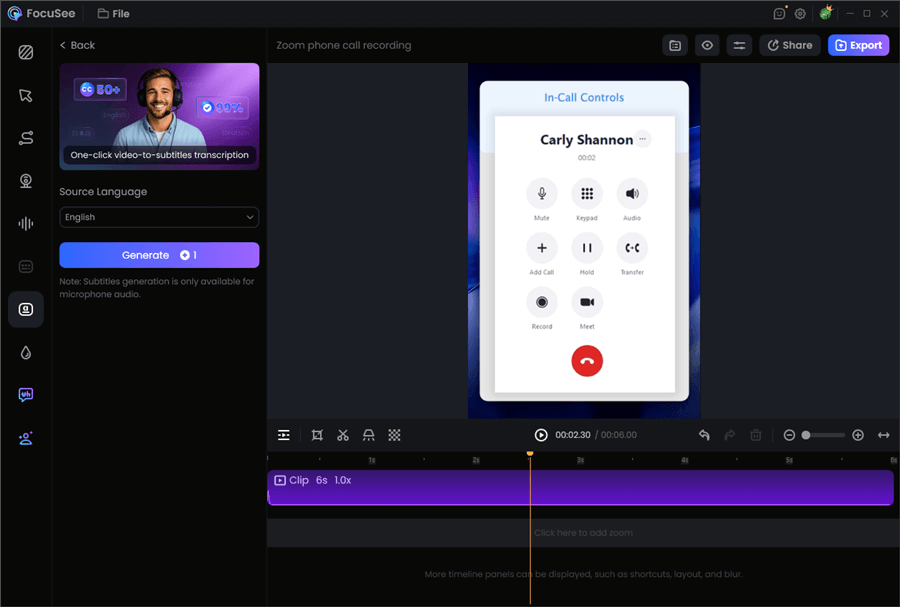This screenshot has height=607, width=900.
Task: Open the Source Language dropdown
Action: pyautogui.click(x=159, y=217)
